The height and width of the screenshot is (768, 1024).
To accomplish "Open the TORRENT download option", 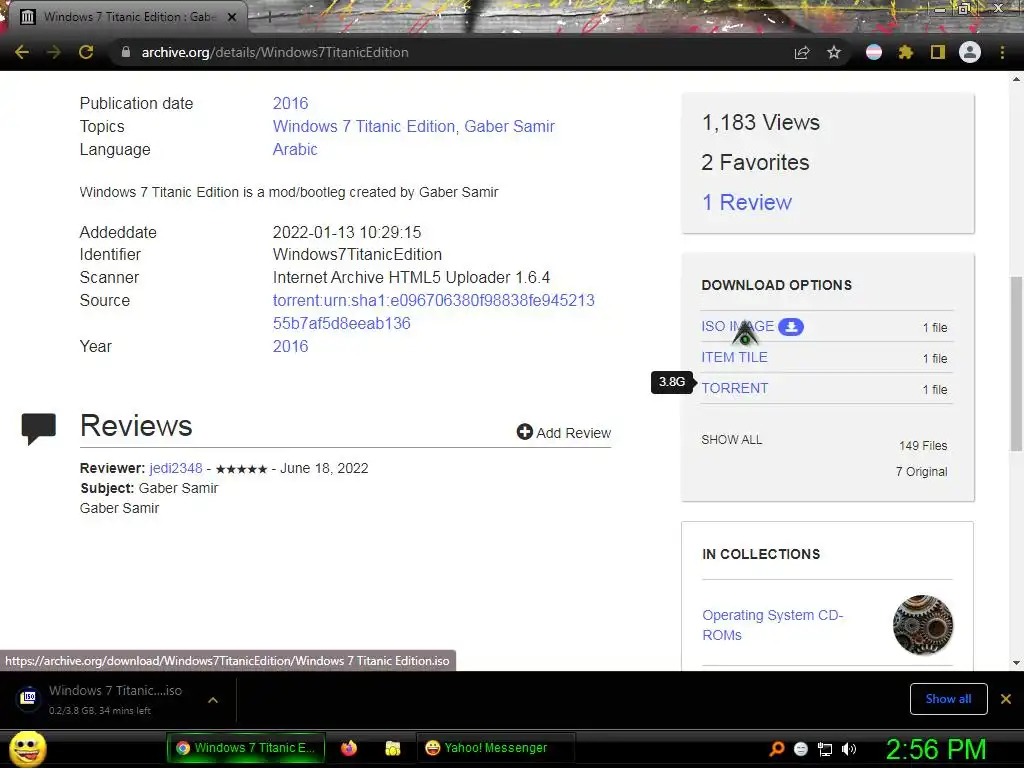I will click(735, 388).
